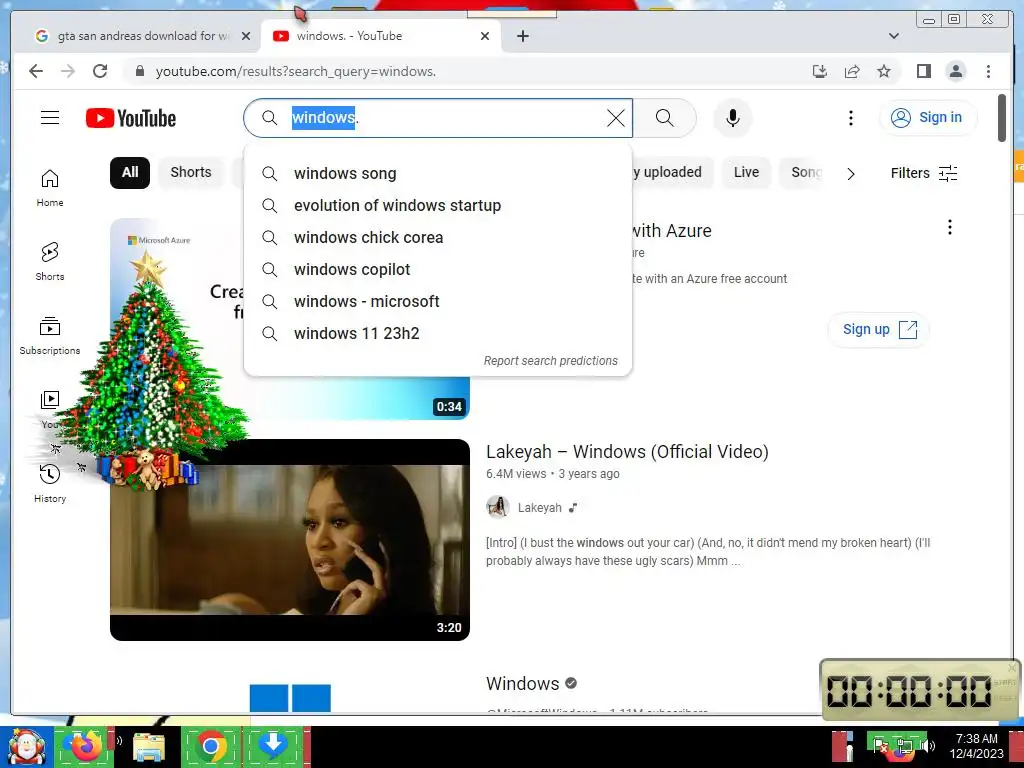Click the install app icon in the address bar
The width and height of the screenshot is (1024, 768).
click(820, 71)
